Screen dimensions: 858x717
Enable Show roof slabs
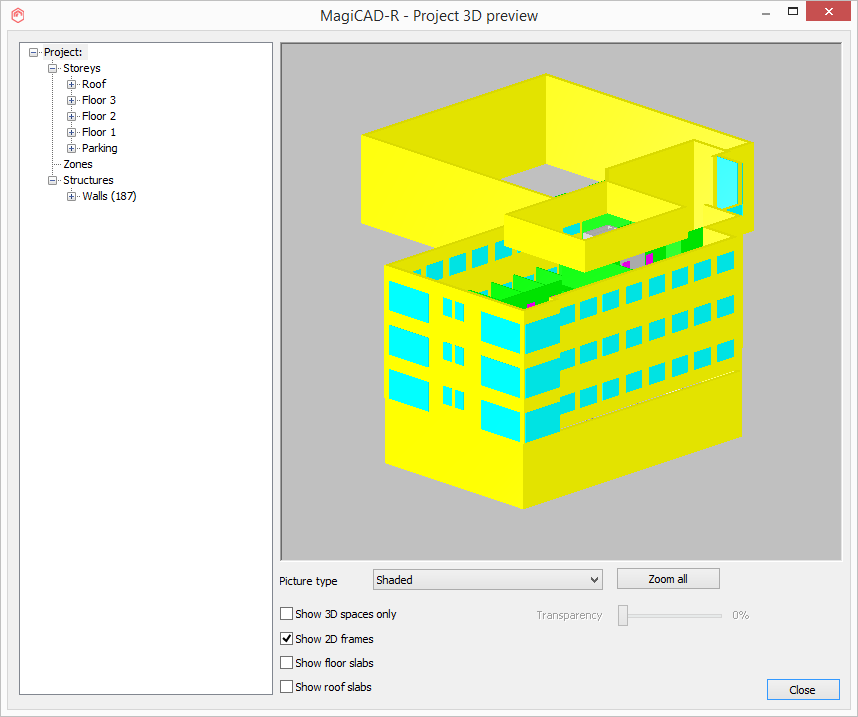286,686
